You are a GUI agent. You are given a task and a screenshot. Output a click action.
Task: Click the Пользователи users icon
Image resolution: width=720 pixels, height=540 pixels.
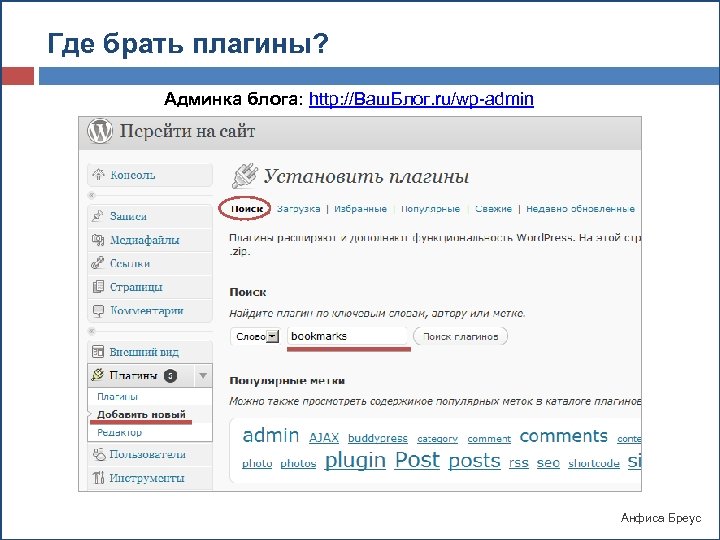tap(99, 454)
